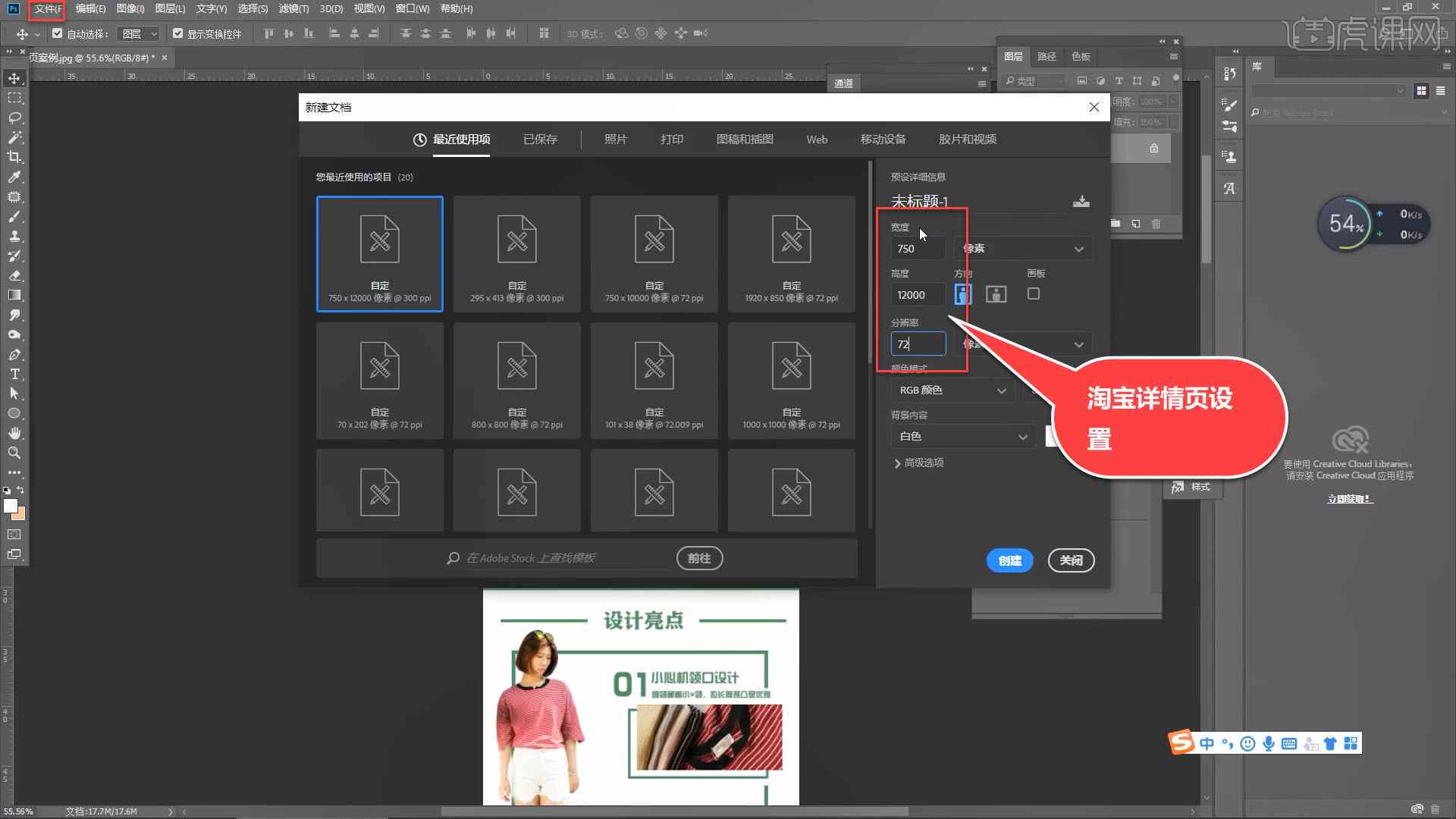Click the 关闭 button
Viewport: 1456px width, 819px height.
pyautogui.click(x=1071, y=560)
